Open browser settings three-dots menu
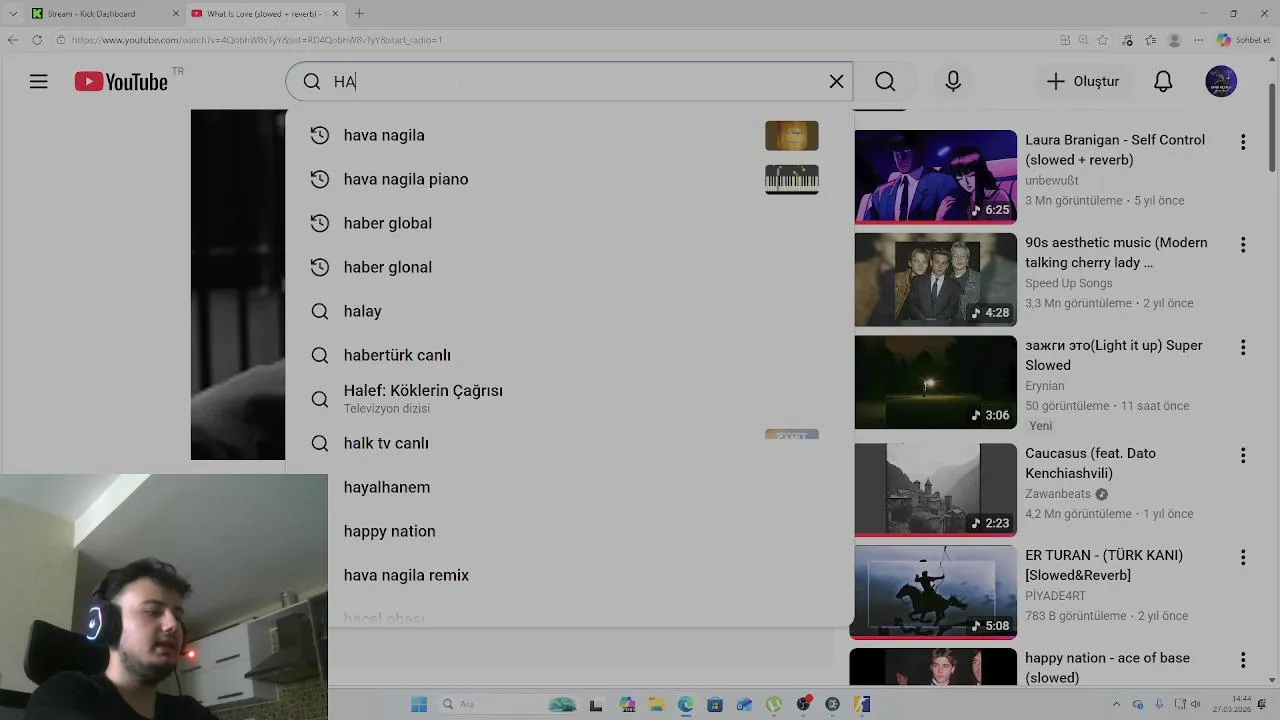Viewport: 1280px width, 720px height. click(1198, 40)
